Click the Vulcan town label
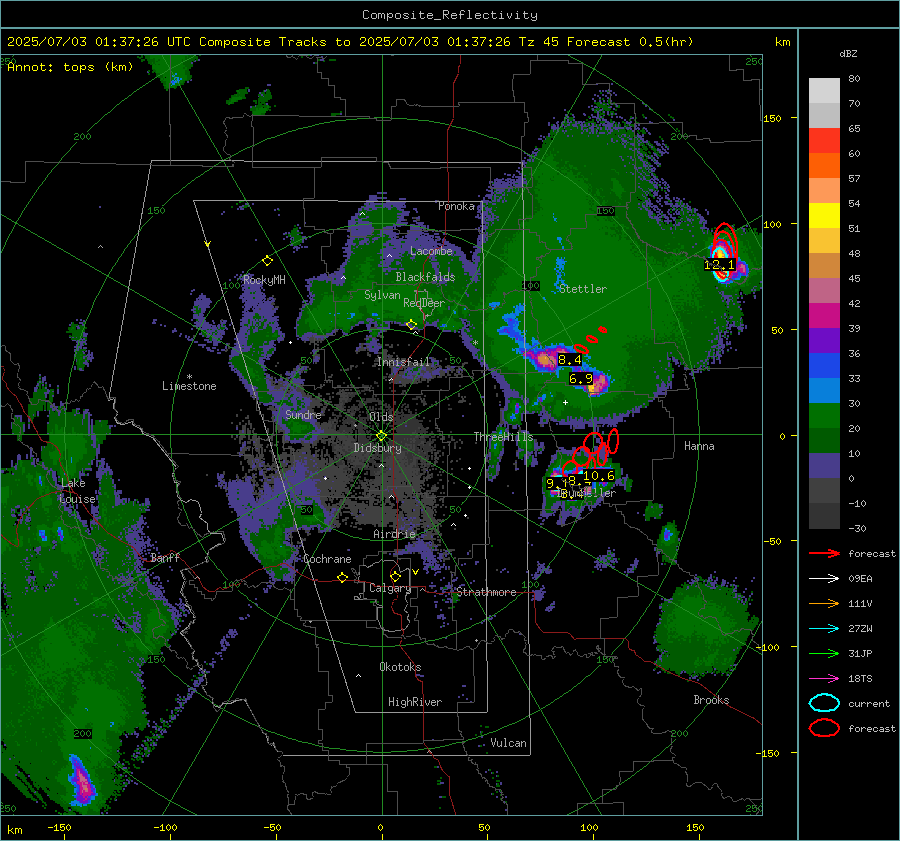Screen dimensions: 900x841 tap(508, 743)
